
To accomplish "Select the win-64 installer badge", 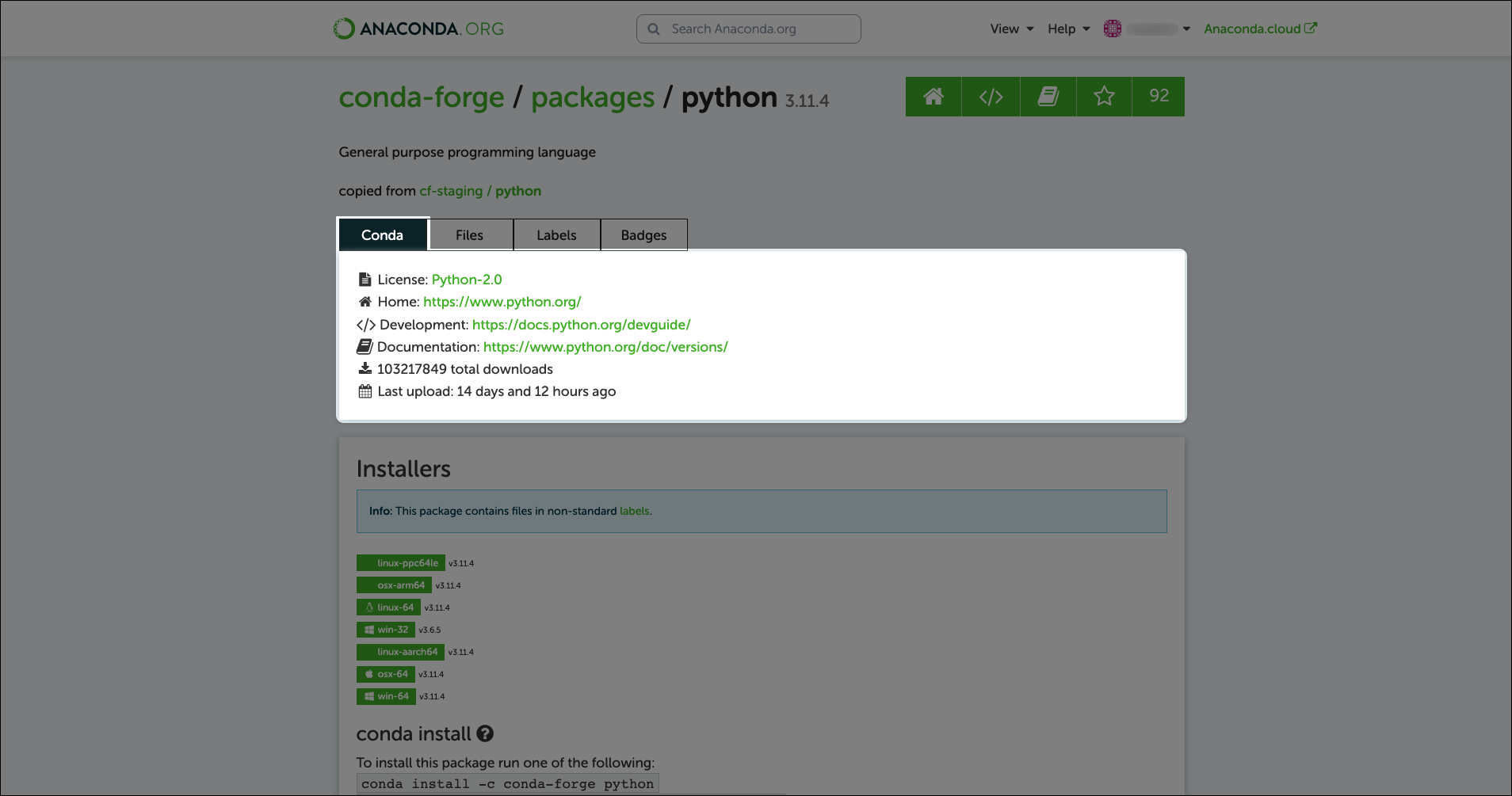I will [x=386, y=696].
